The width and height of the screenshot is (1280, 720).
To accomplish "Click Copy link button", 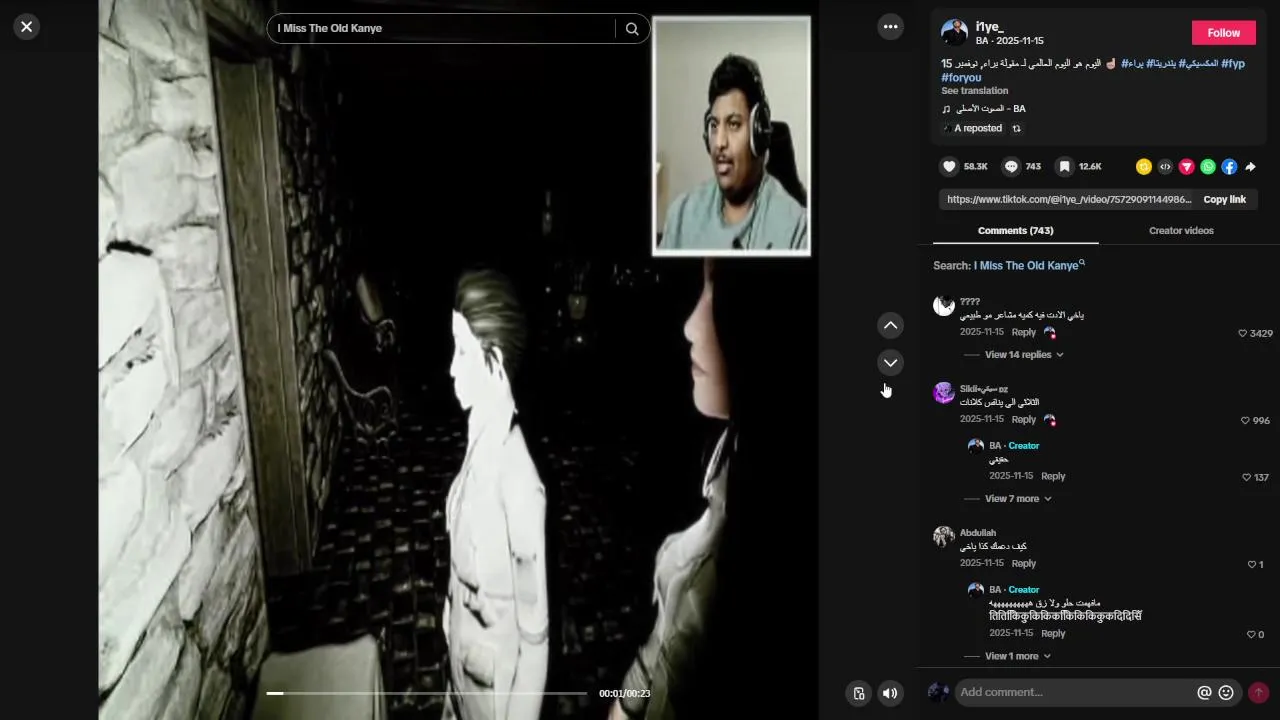I will (x=1224, y=200).
